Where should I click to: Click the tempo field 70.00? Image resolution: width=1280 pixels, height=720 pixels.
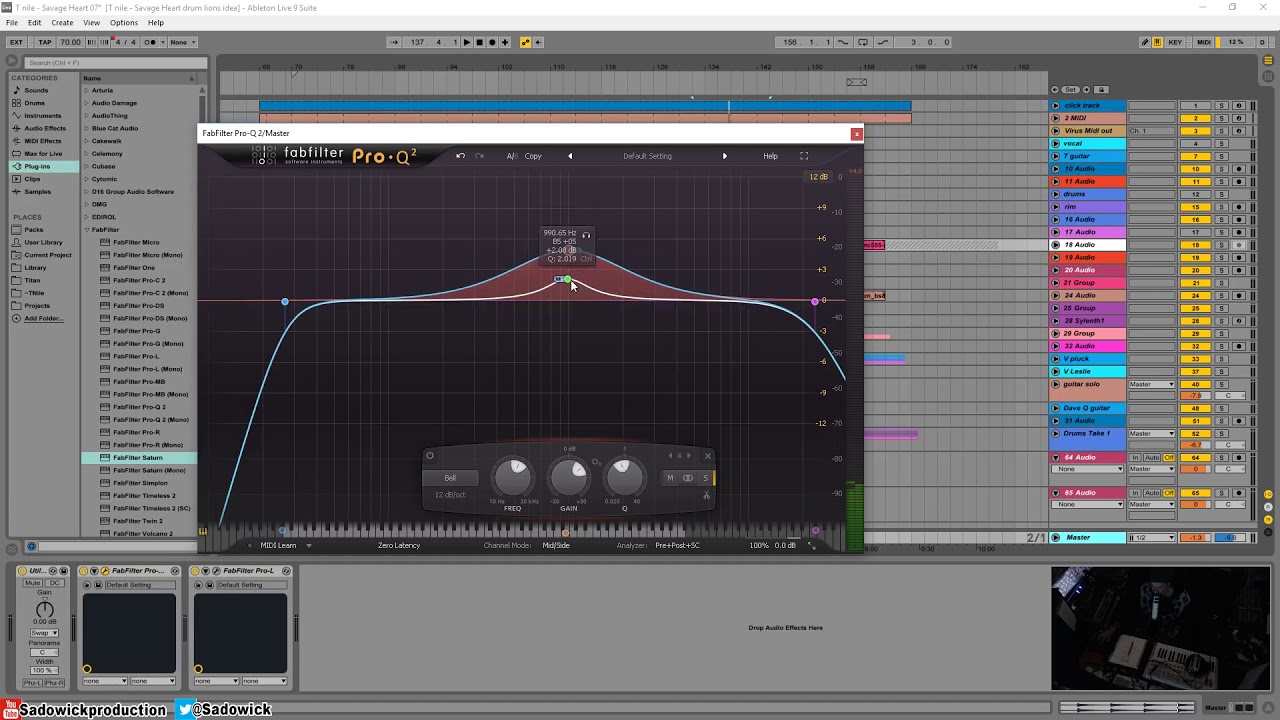[70, 42]
